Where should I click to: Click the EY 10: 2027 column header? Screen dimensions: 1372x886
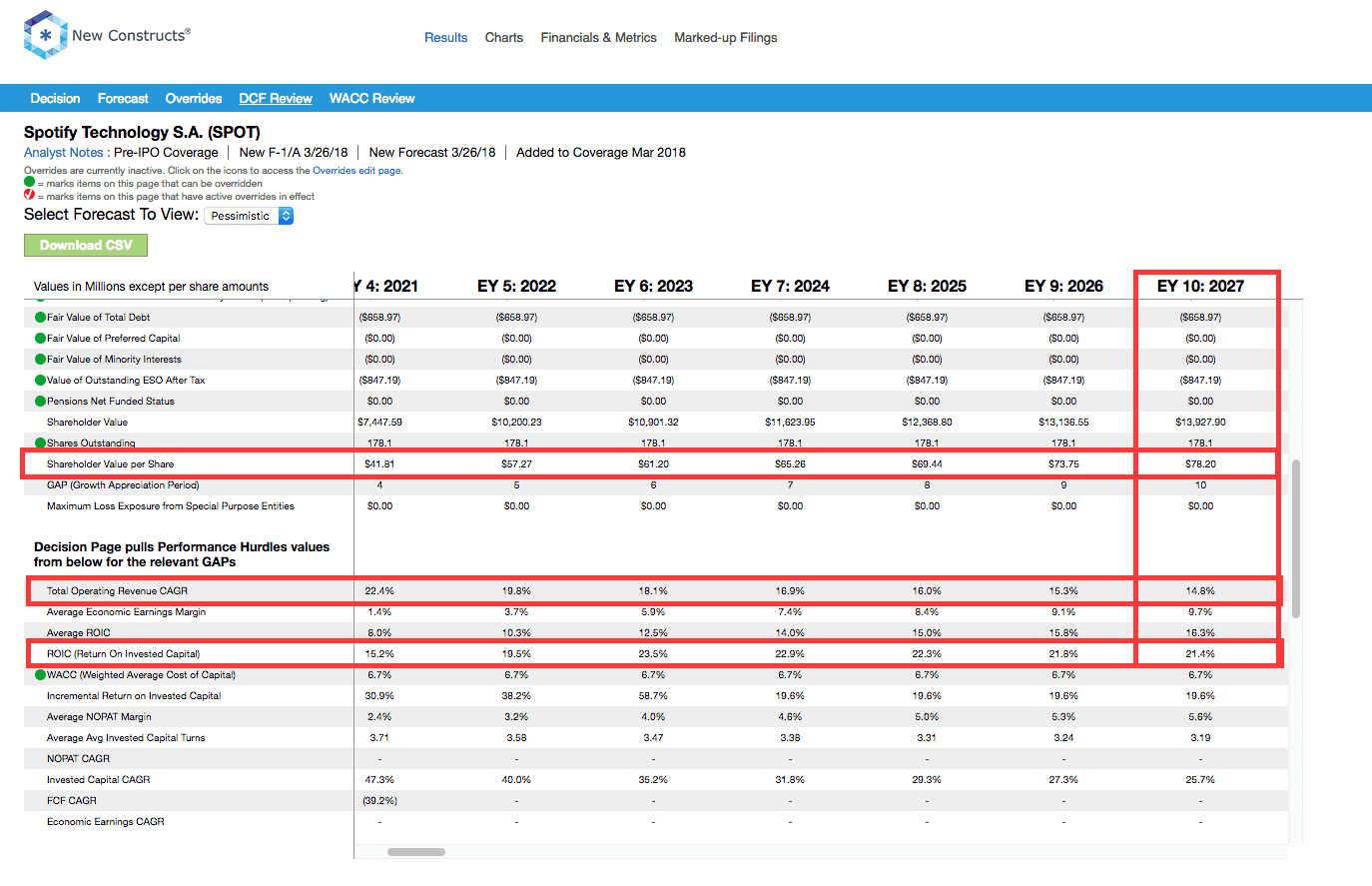(x=1200, y=286)
